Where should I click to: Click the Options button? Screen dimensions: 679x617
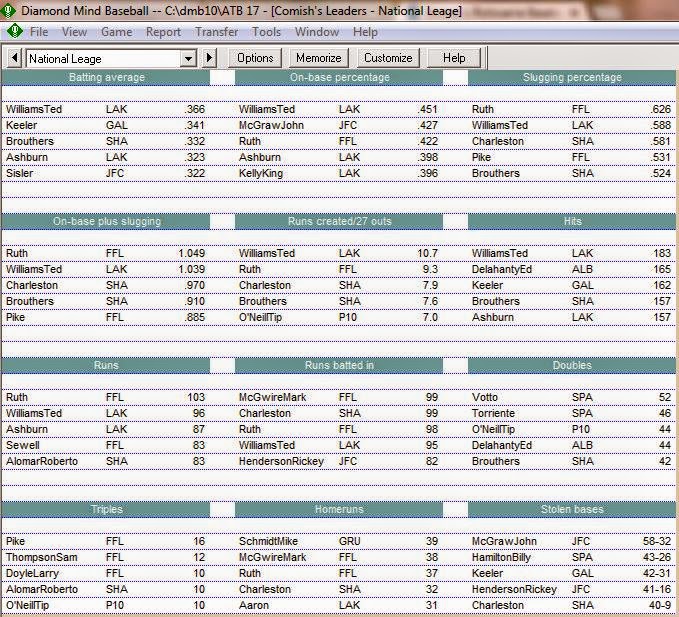(255, 58)
